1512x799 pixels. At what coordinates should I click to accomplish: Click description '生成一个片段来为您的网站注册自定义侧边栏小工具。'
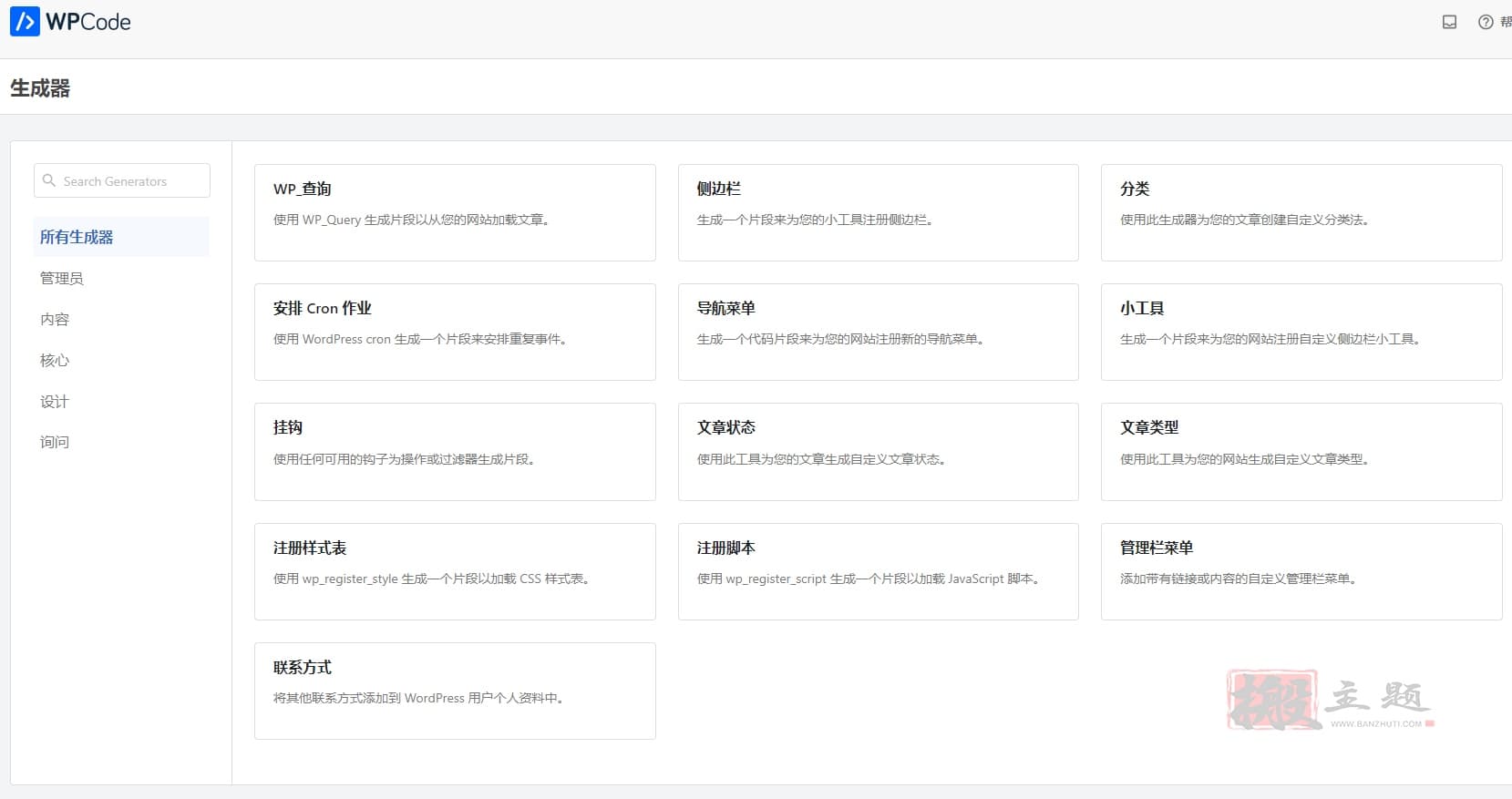[1270, 339]
